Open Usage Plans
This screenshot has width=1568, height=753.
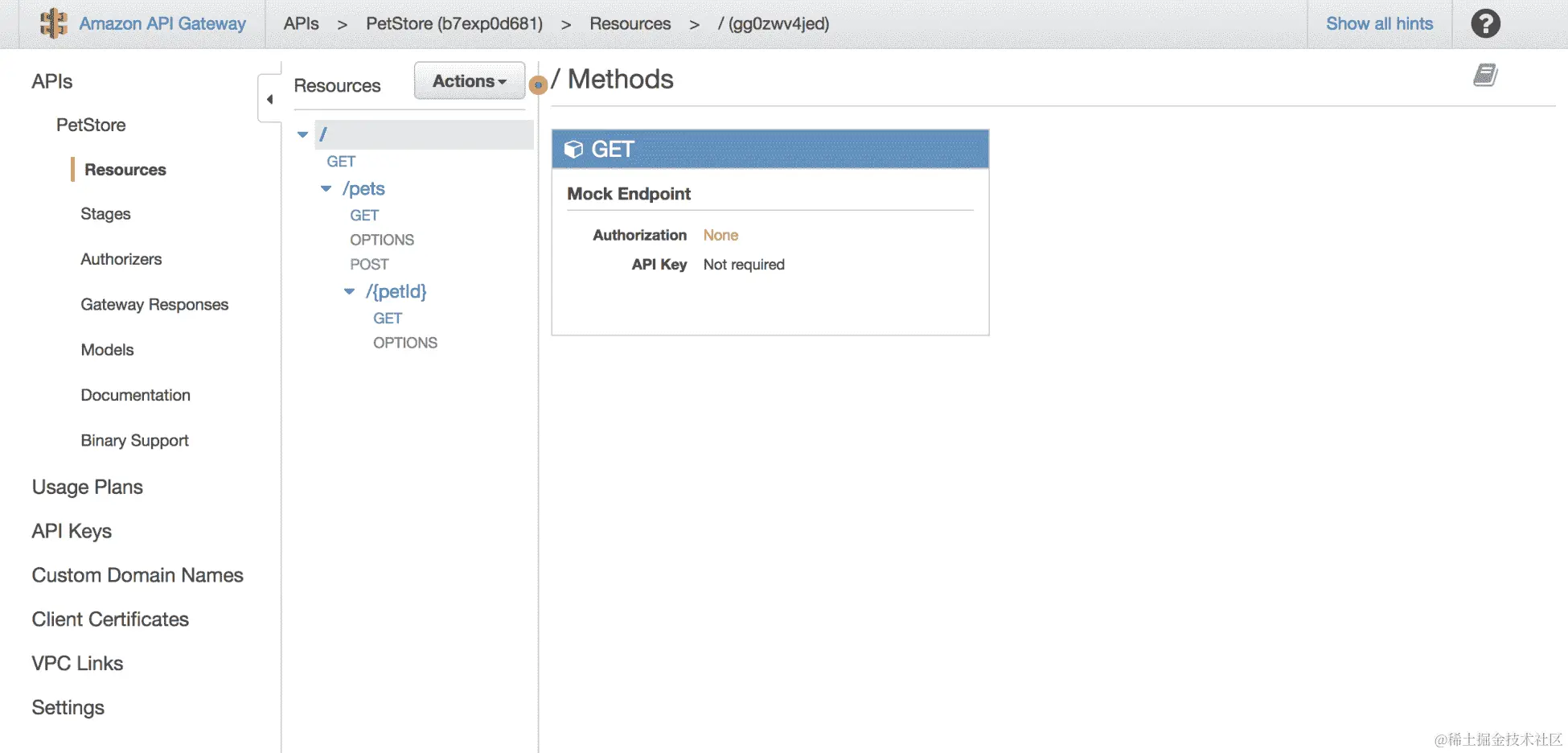(88, 487)
